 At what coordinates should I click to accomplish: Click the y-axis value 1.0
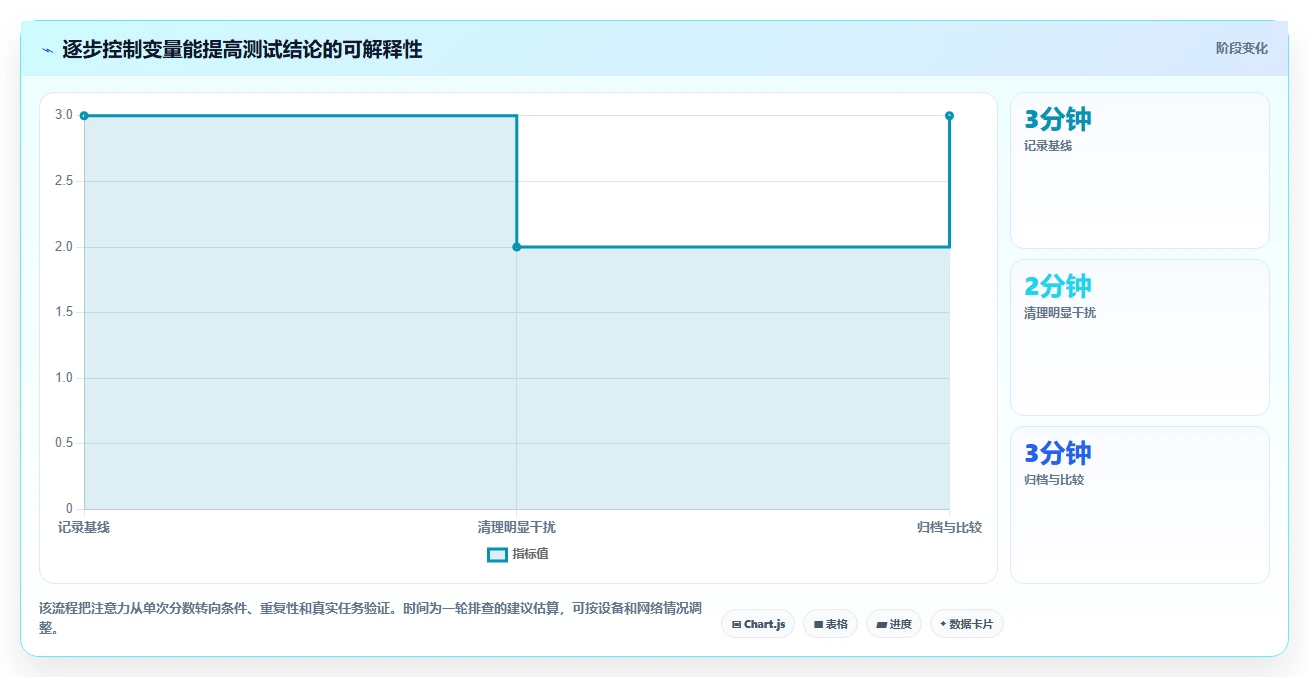pos(64,378)
